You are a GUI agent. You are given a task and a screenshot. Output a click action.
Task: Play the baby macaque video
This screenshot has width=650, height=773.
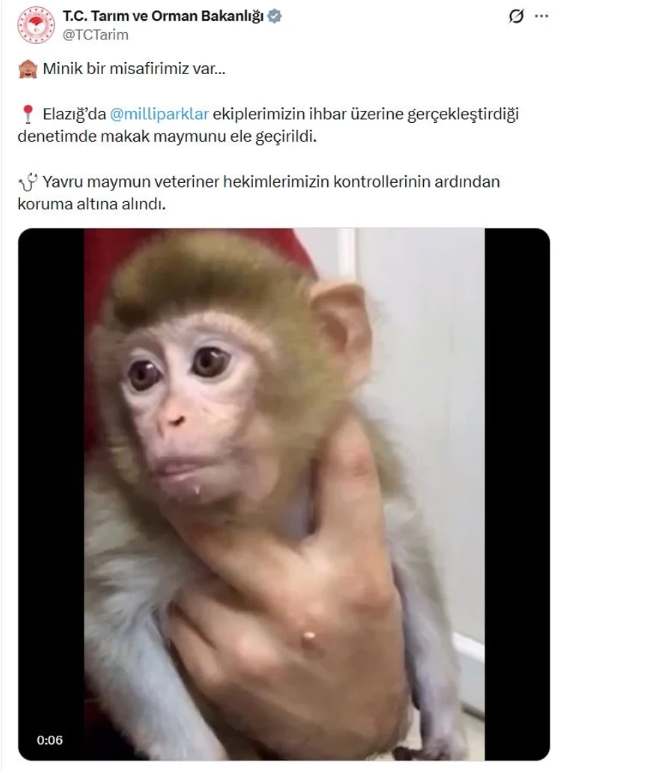pos(284,494)
